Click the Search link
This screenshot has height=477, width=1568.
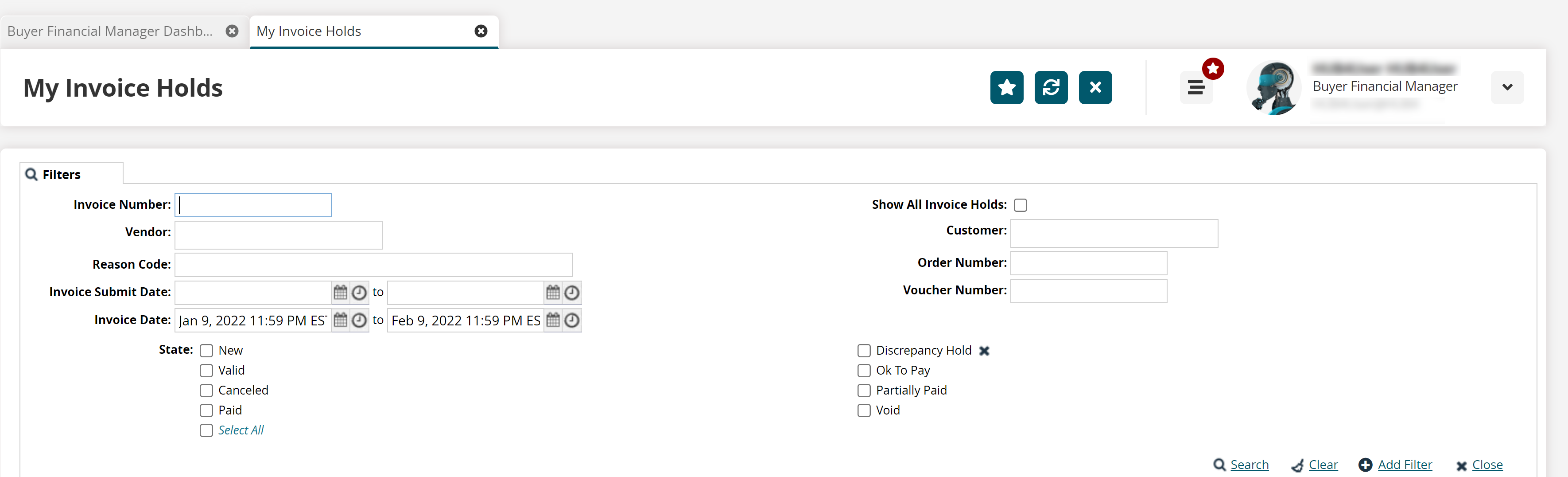click(x=1249, y=465)
